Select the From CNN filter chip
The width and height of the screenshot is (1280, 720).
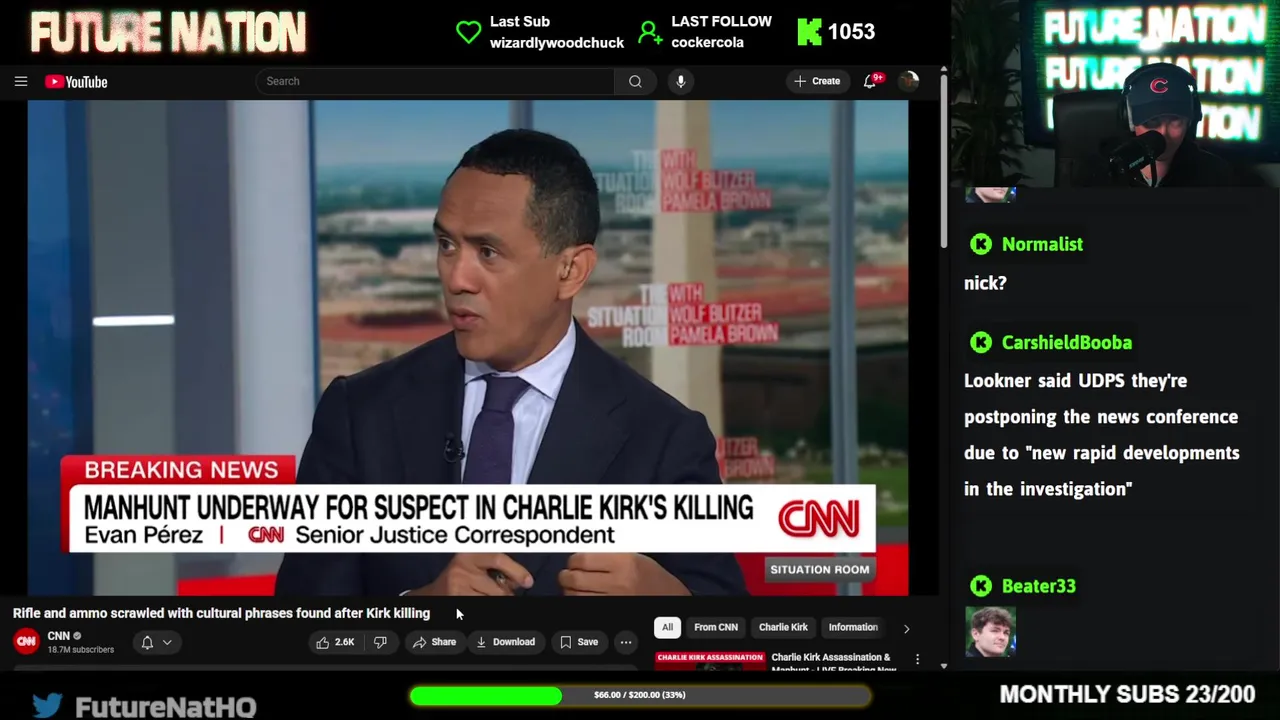(x=716, y=627)
